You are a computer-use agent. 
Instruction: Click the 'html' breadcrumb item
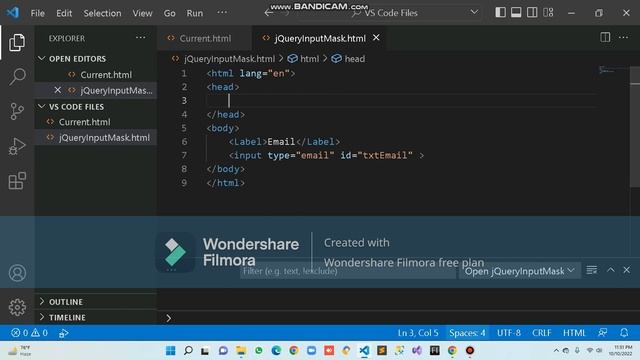(x=309, y=59)
